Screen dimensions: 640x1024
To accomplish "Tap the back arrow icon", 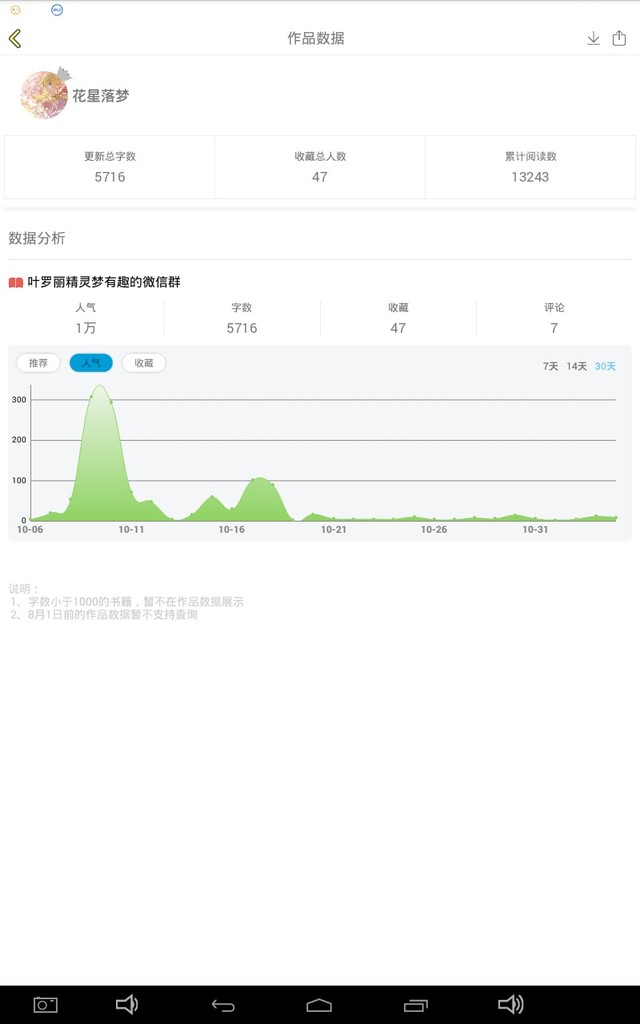I will tap(15, 39).
